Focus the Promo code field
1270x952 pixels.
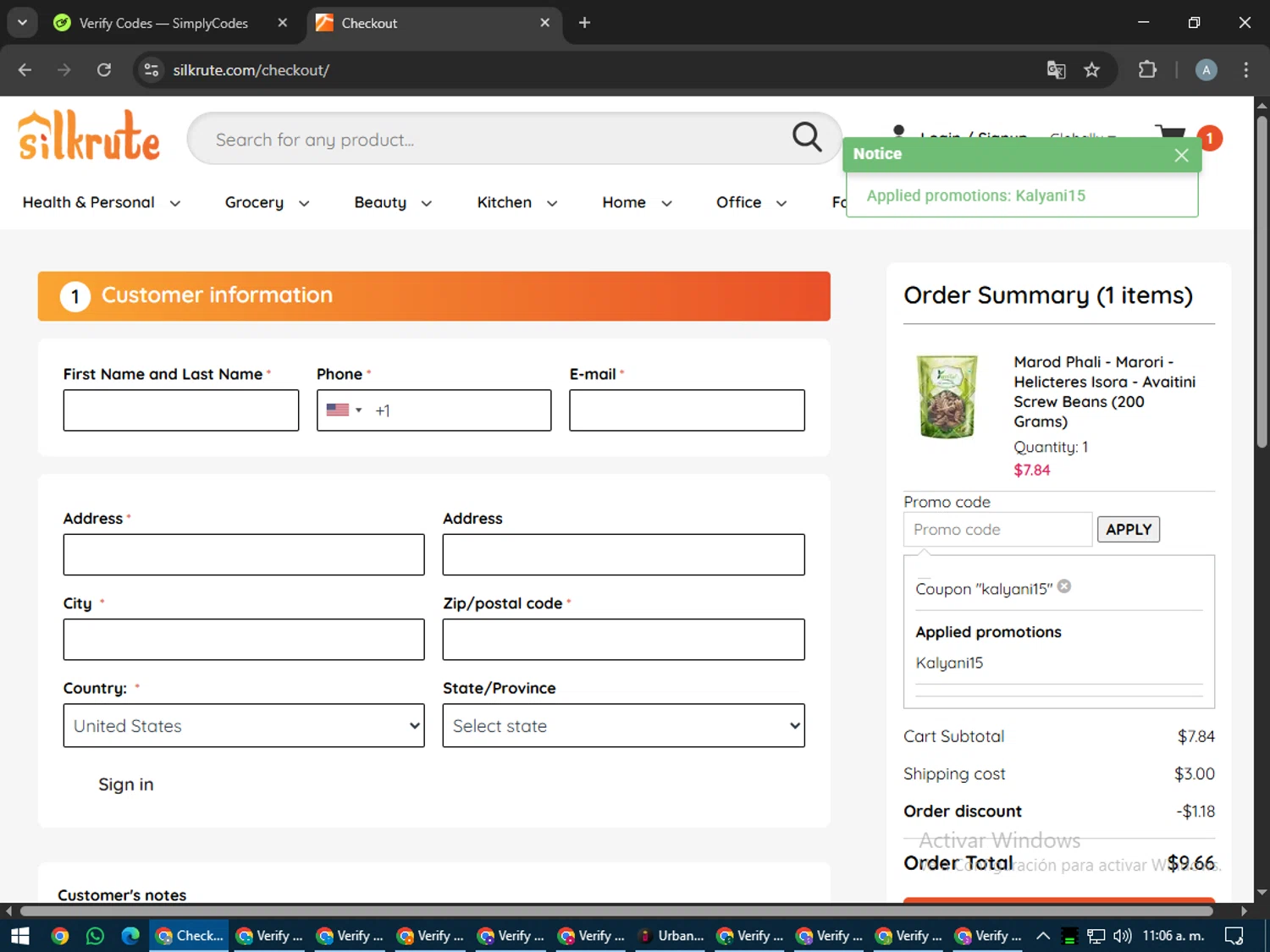998,529
